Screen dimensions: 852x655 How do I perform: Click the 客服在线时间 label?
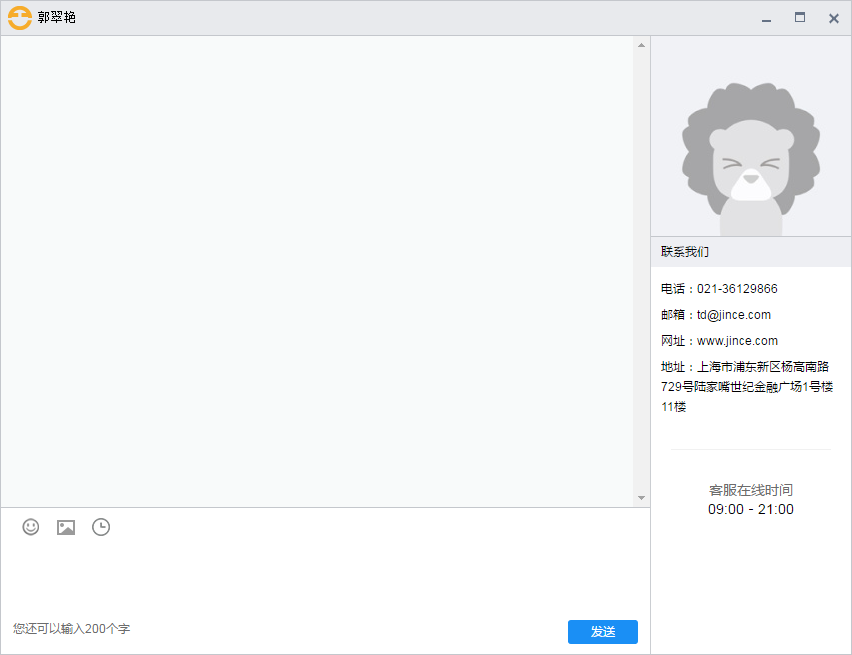click(x=750, y=490)
